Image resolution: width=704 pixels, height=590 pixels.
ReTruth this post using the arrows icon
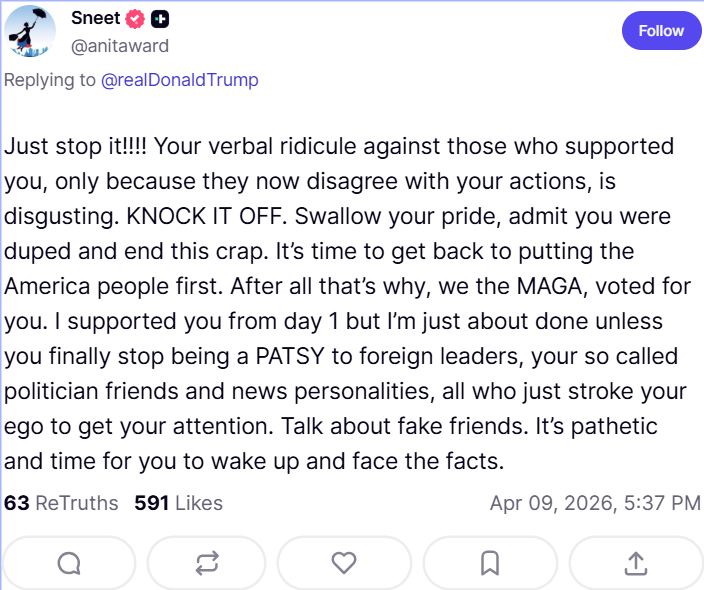click(207, 564)
